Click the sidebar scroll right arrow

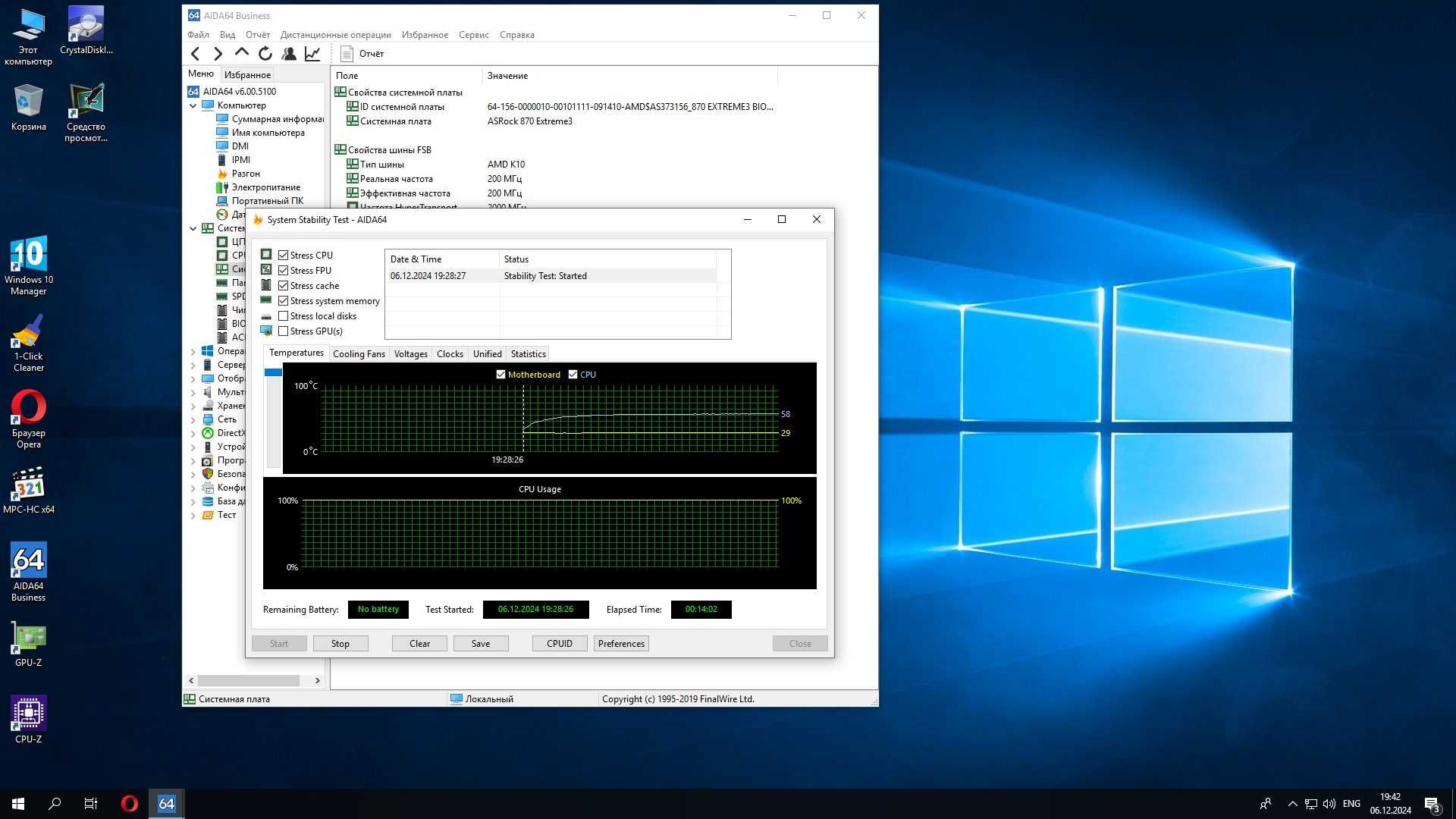(318, 681)
